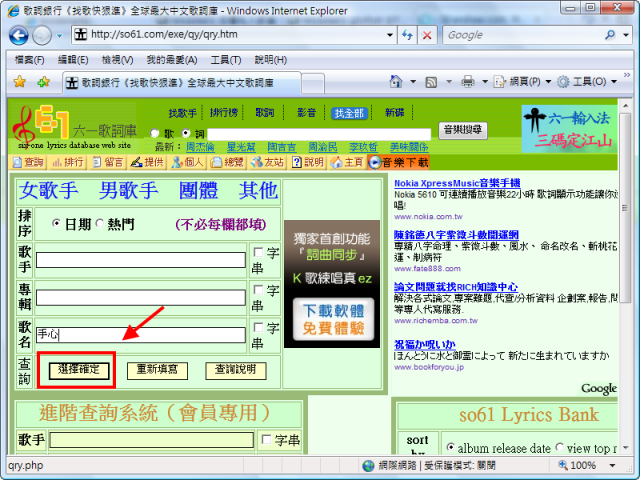Click the page vertical scrollbar thumb

tap(625, 208)
